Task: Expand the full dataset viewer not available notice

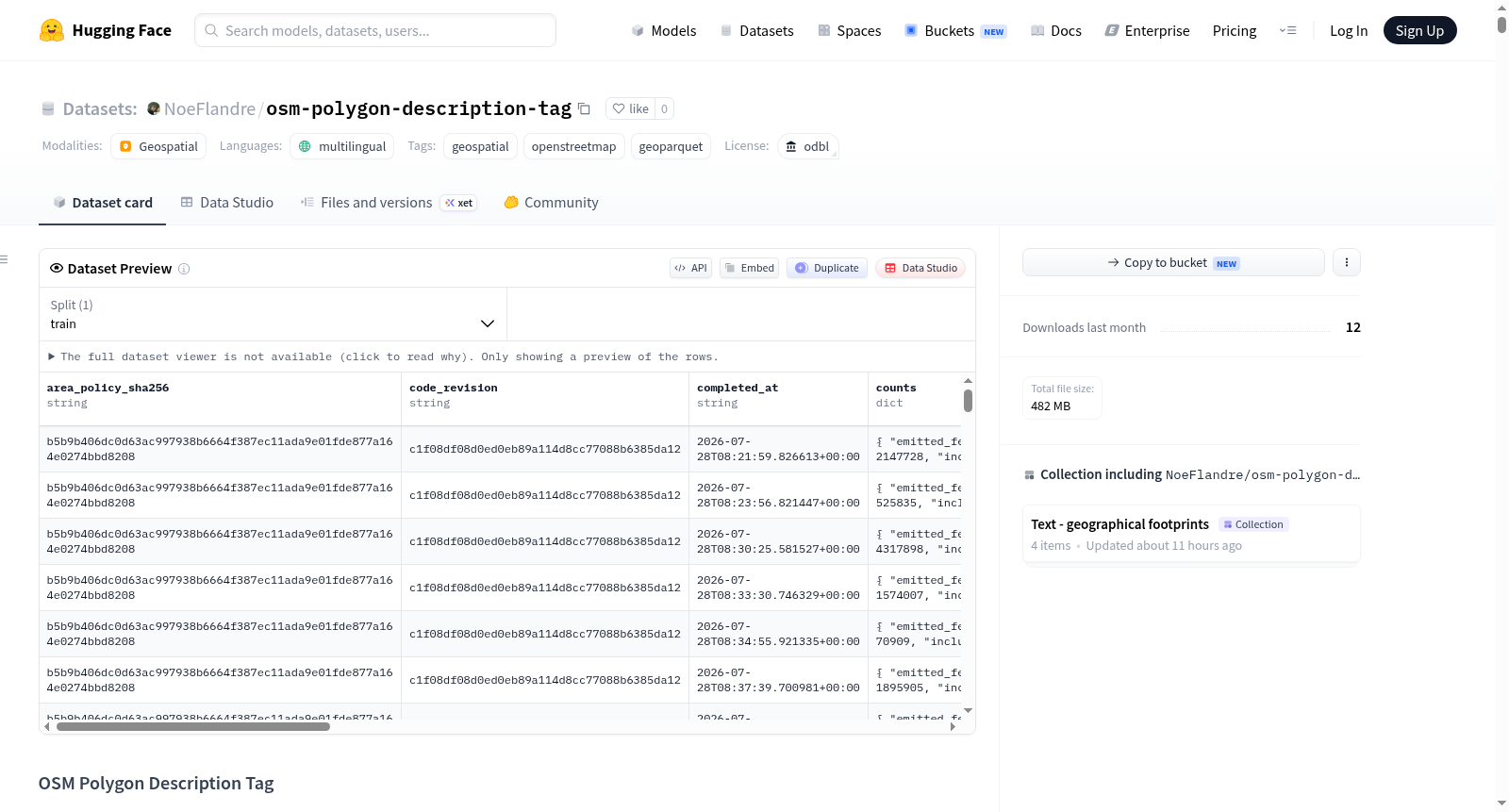Action: [383, 356]
